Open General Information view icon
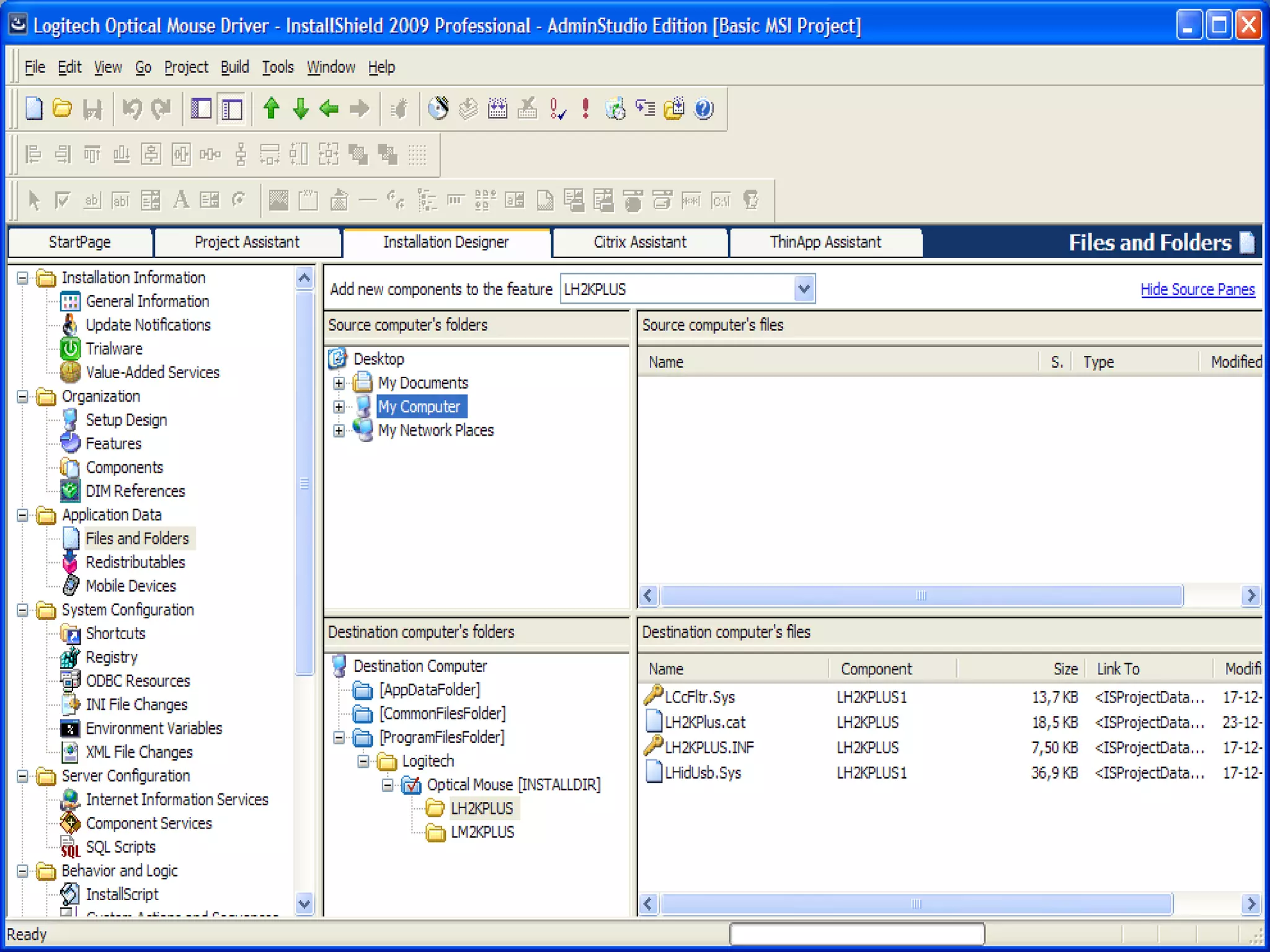The image size is (1270, 952). tap(70, 302)
